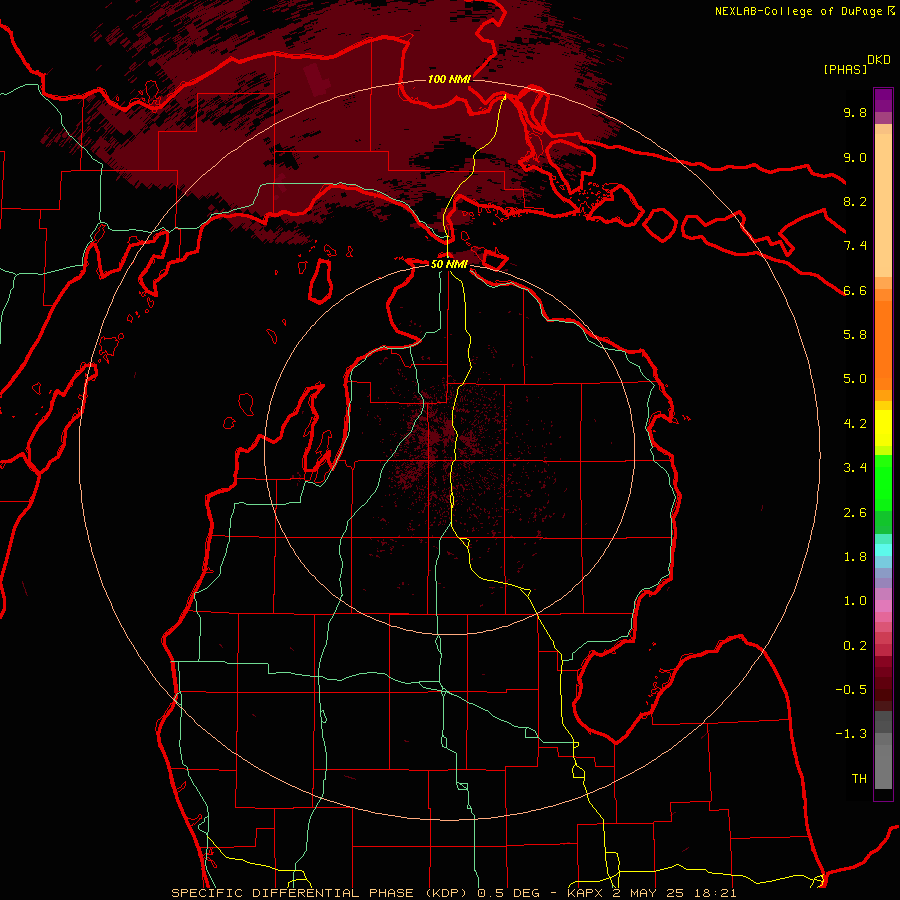The height and width of the screenshot is (900, 900).
Task: Click the 9.0 value on color scale
Action: [x=855, y=157]
